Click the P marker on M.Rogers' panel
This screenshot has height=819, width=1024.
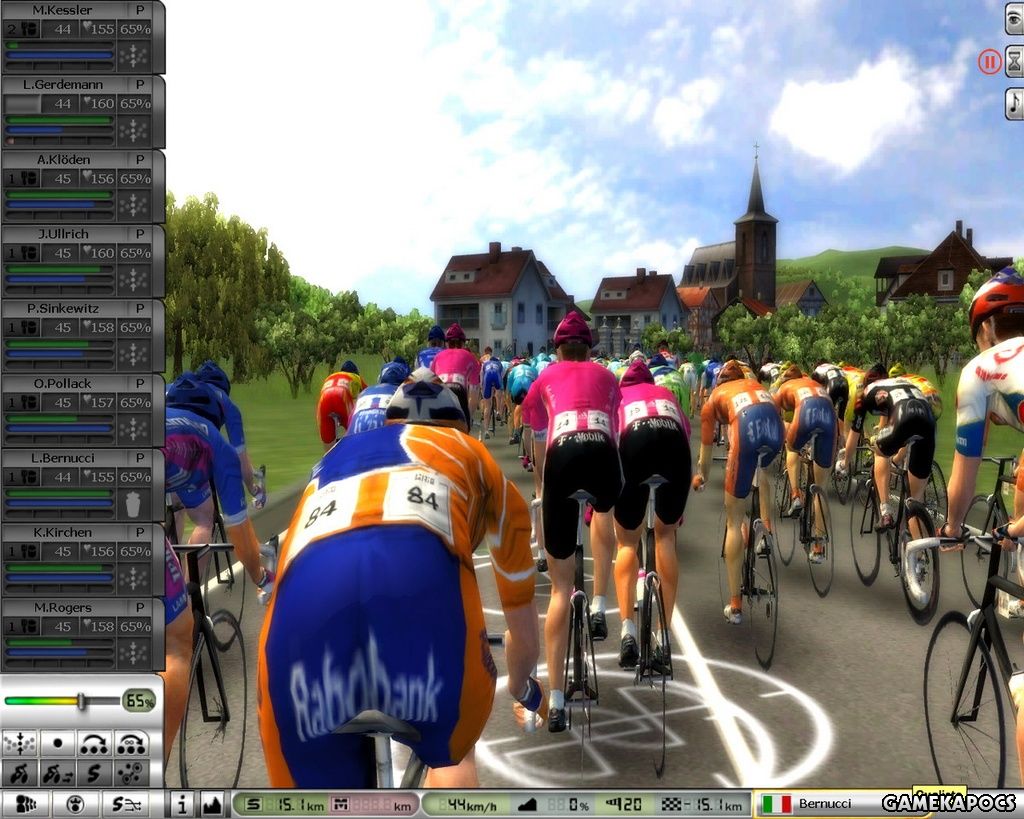[x=140, y=607]
